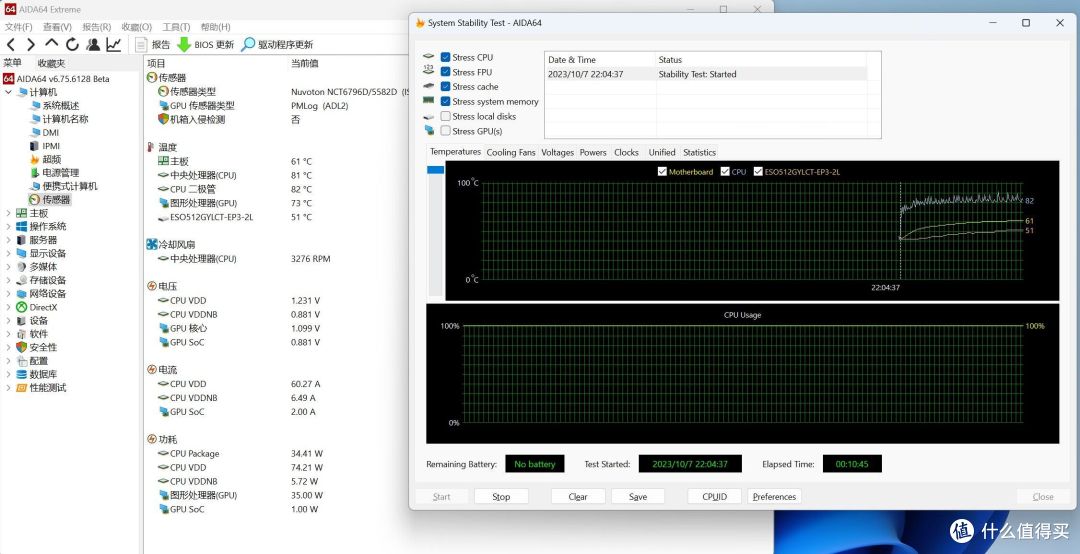This screenshot has height=554, width=1080.
Task: Open the line chart icon in toolbar
Action: (x=114, y=45)
